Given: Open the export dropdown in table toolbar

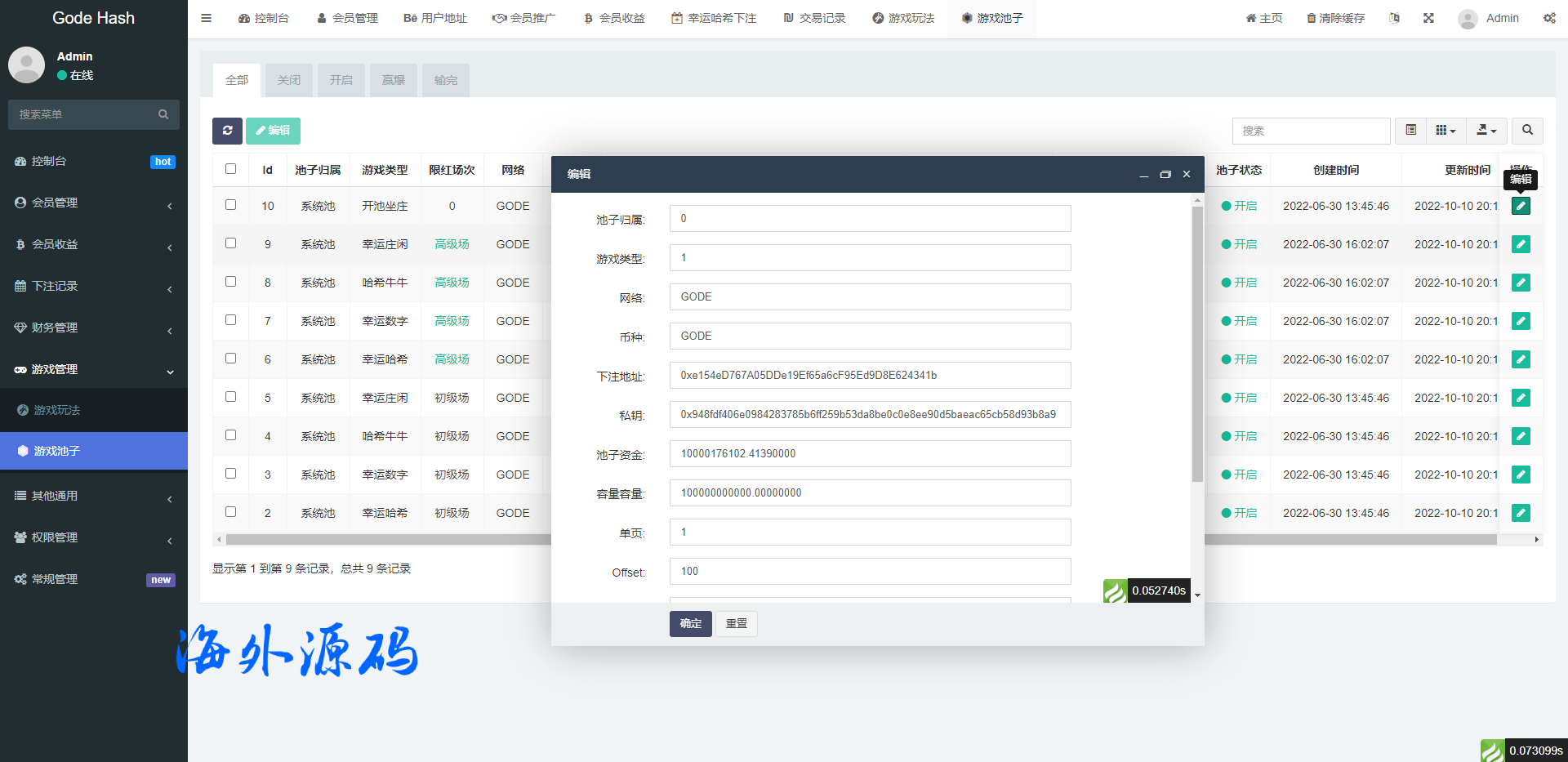Looking at the screenshot, I should (x=1486, y=131).
